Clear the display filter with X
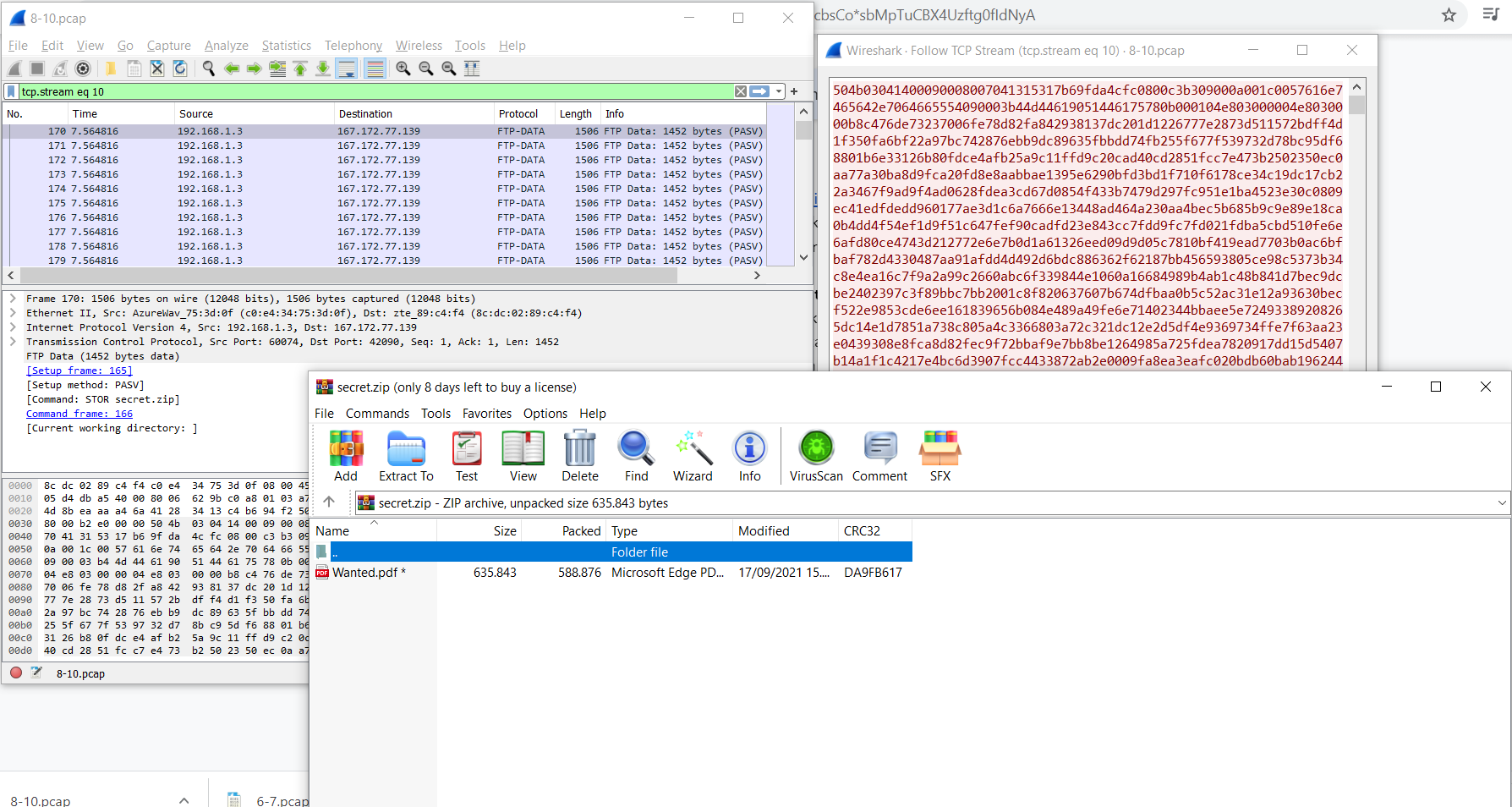Image resolution: width=1512 pixels, height=807 pixels. pyautogui.click(x=741, y=91)
